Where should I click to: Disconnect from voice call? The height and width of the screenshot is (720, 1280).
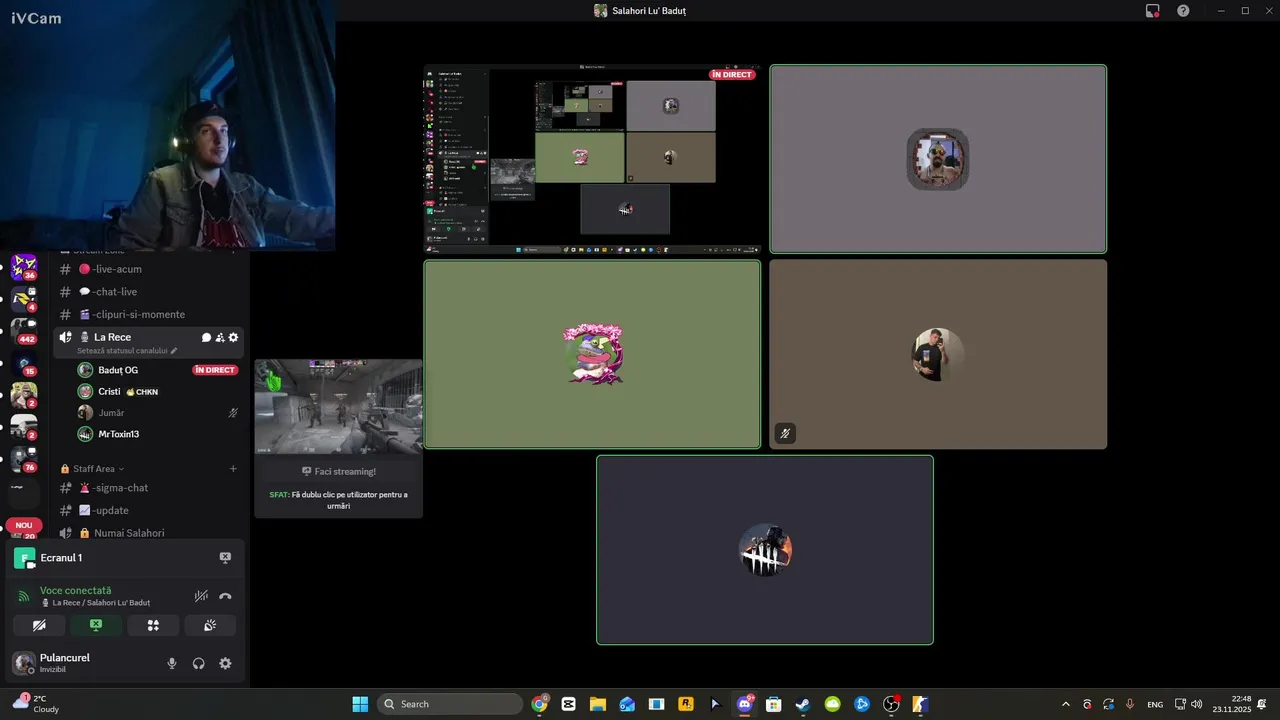225,596
